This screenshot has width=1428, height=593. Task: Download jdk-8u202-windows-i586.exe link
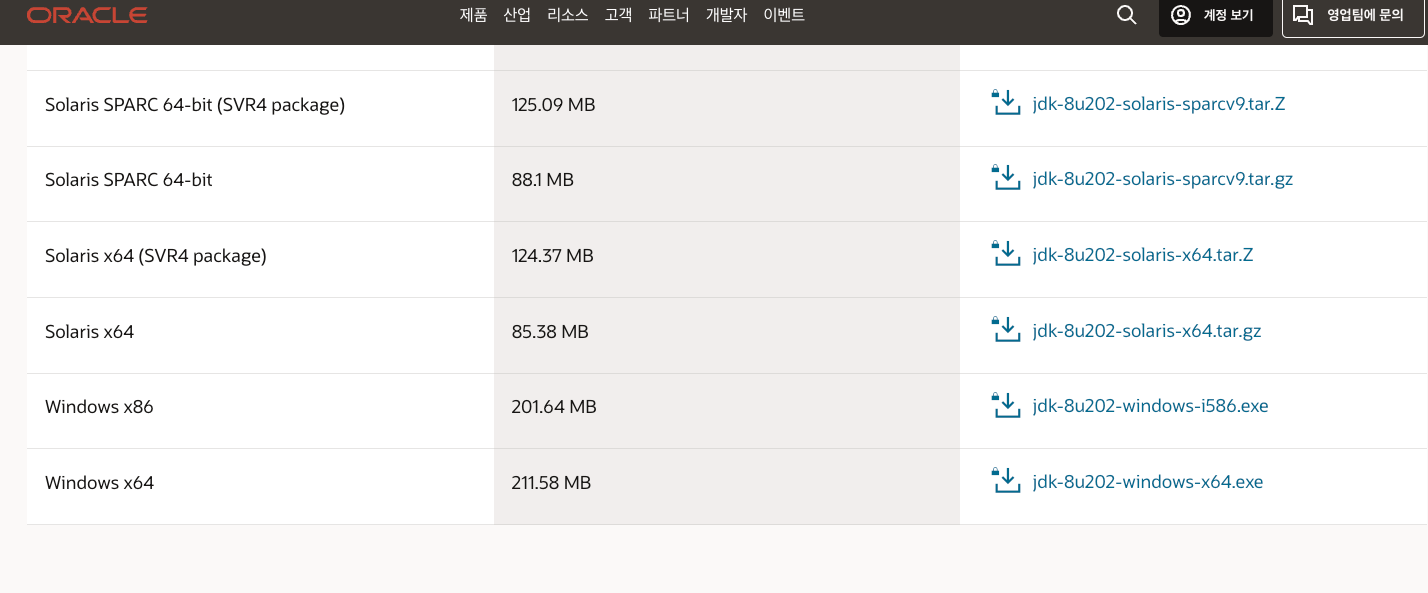click(x=1151, y=406)
